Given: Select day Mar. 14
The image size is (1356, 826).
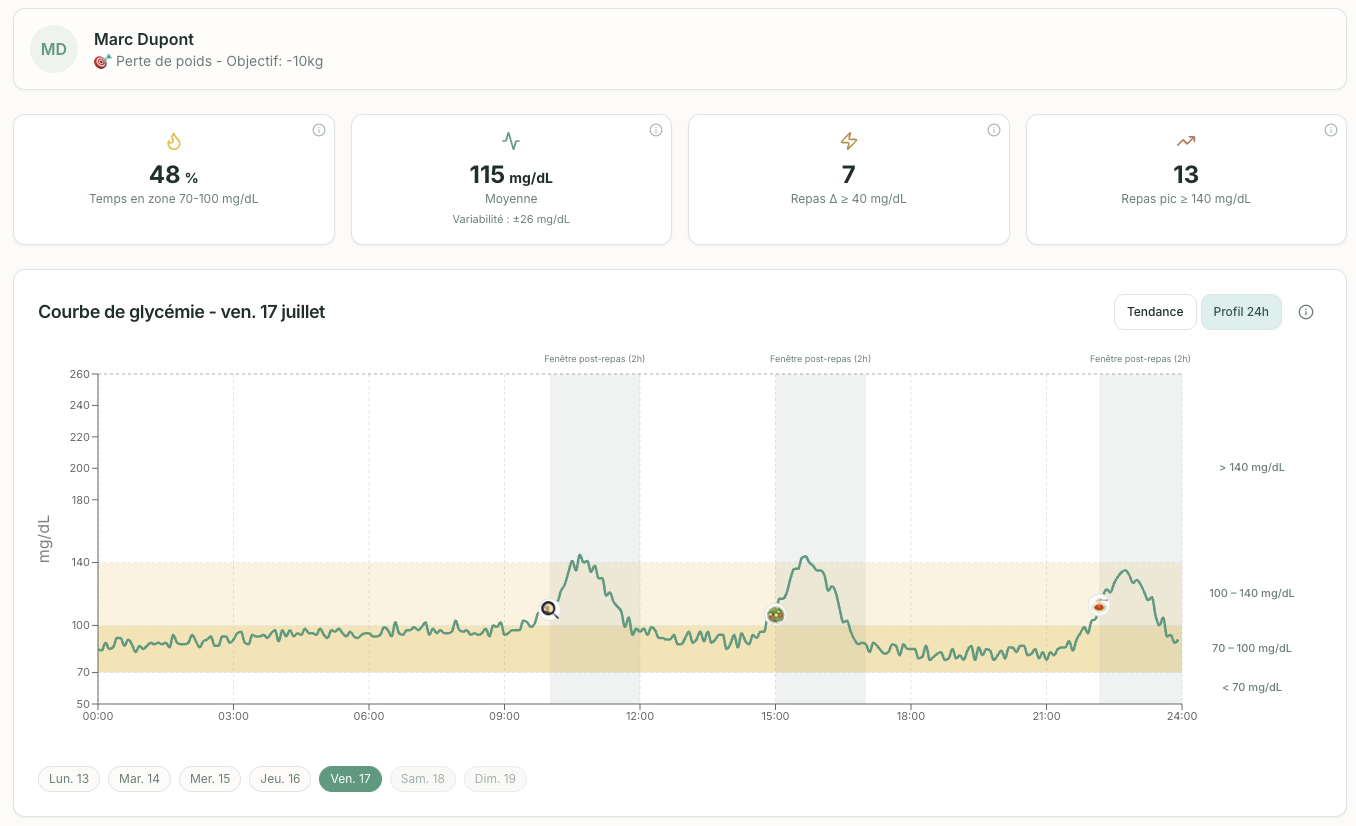Looking at the screenshot, I should tap(139, 779).
